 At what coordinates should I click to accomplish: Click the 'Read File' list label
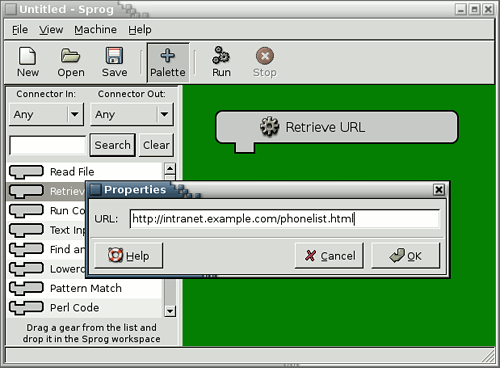(x=72, y=172)
